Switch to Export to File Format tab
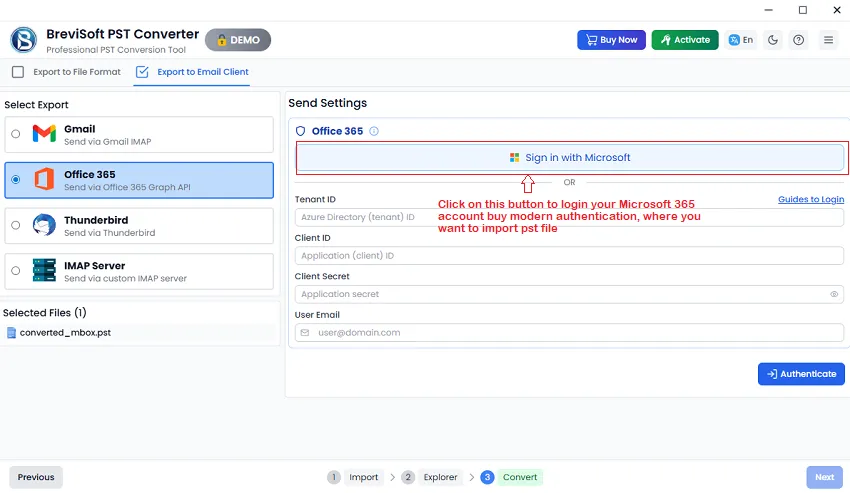850x493 pixels. (x=66, y=72)
